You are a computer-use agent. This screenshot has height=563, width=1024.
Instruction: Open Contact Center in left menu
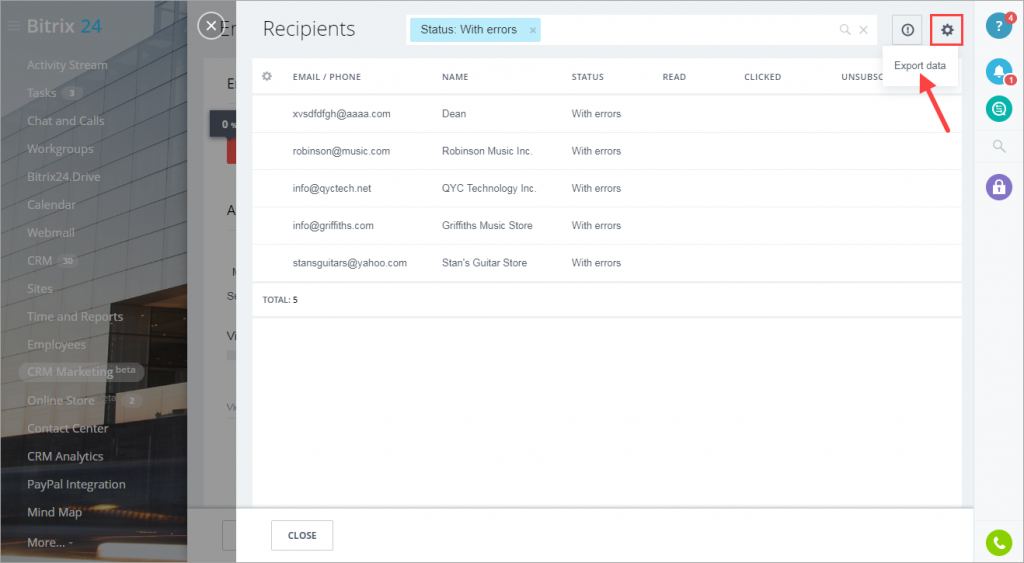point(67,428)
